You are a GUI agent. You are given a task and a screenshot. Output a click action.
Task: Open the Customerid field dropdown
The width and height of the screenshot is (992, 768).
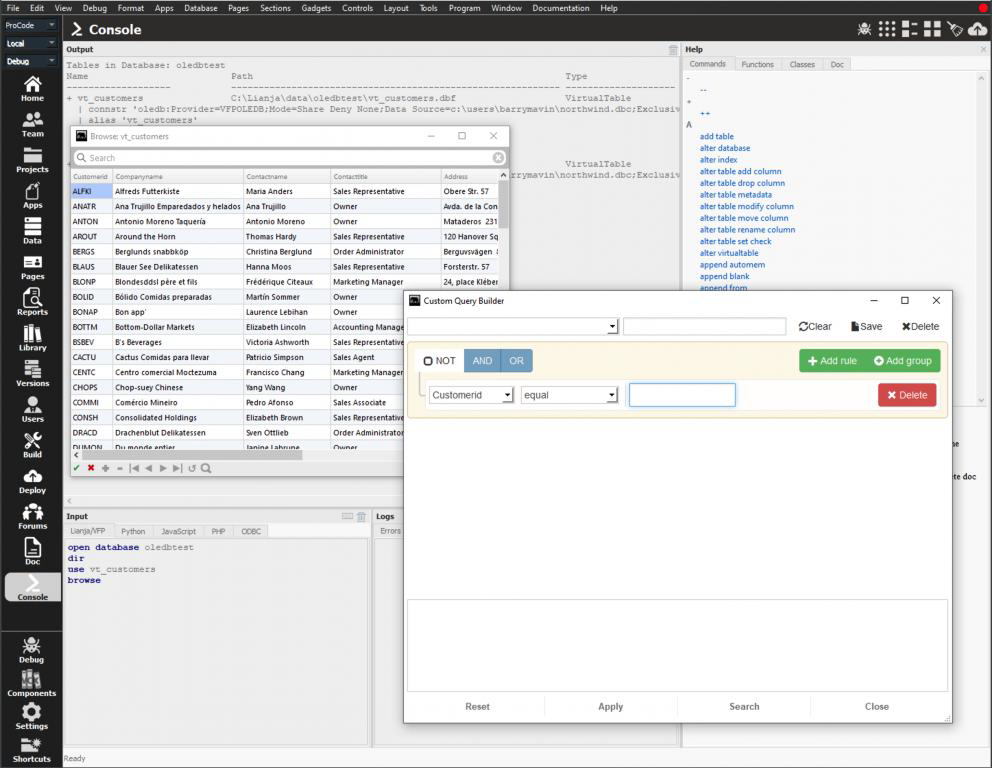tap(470, 395)
